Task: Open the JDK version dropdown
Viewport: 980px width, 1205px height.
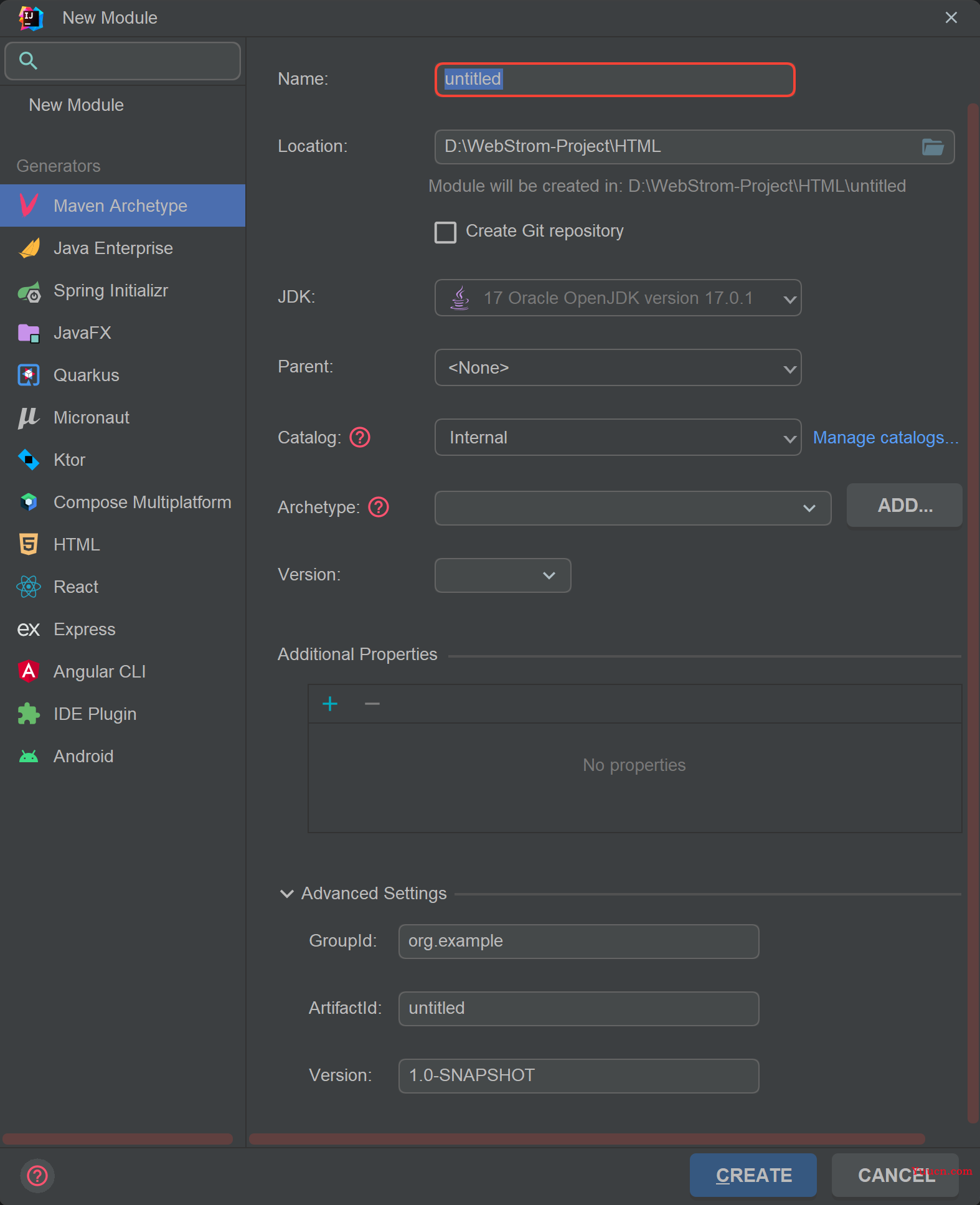Action: pos(618,298)
